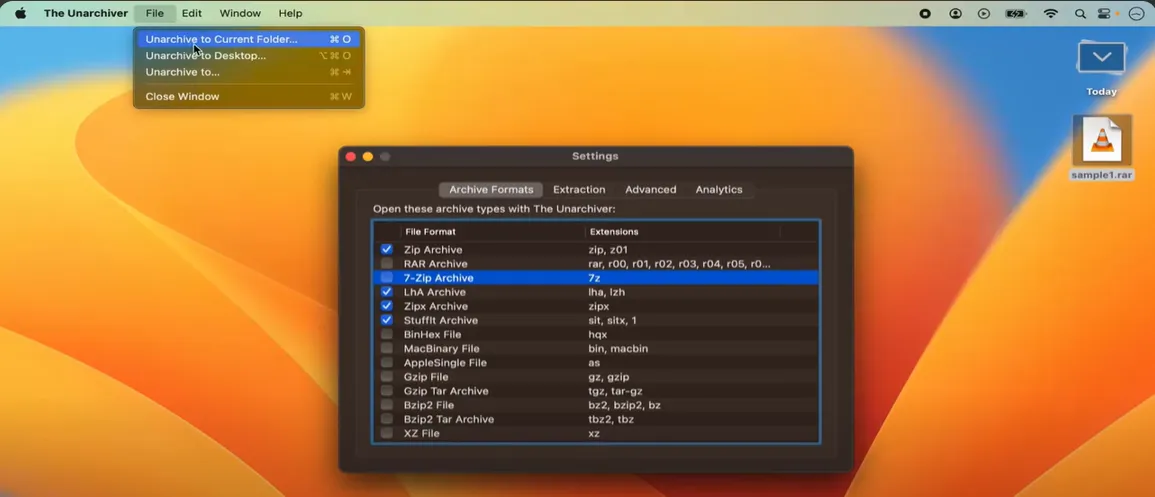
Task: Click the 'sit, sitx, 1' extensions cell
Action: pyautogui.click(x=612, y=320)
